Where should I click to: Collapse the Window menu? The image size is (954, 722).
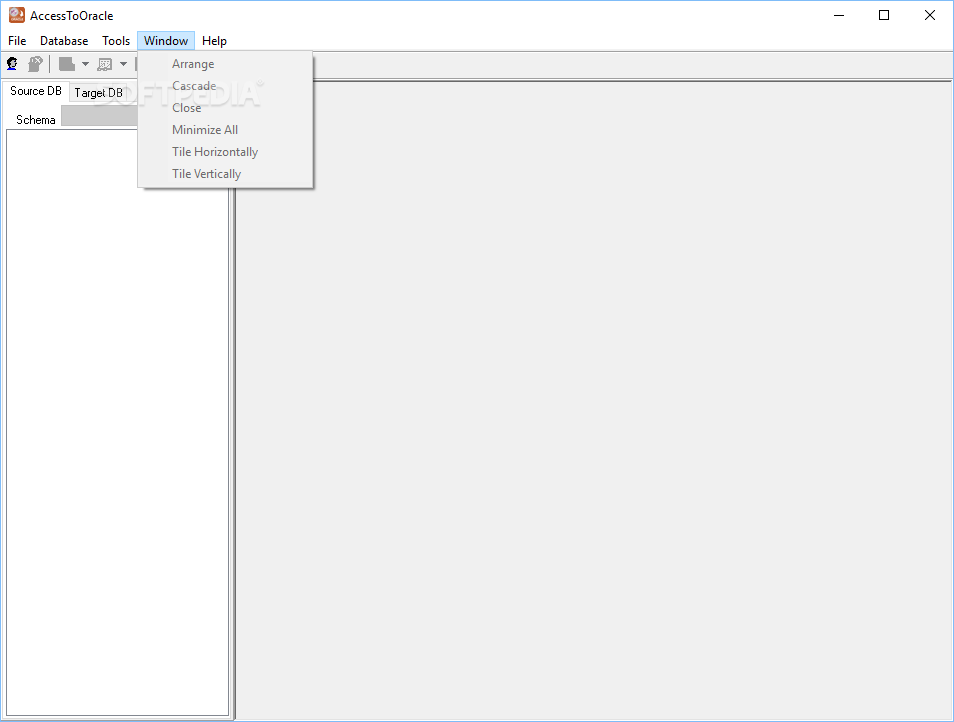(x=166, y=41)
